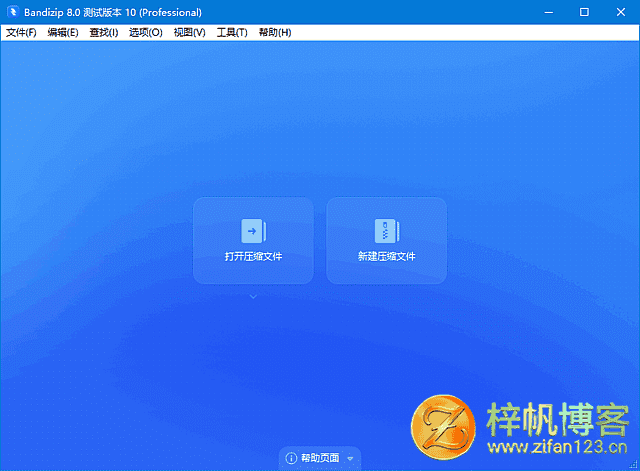
Task: Click the Bandizip app icon in title bar
Action: click(13, 12)
